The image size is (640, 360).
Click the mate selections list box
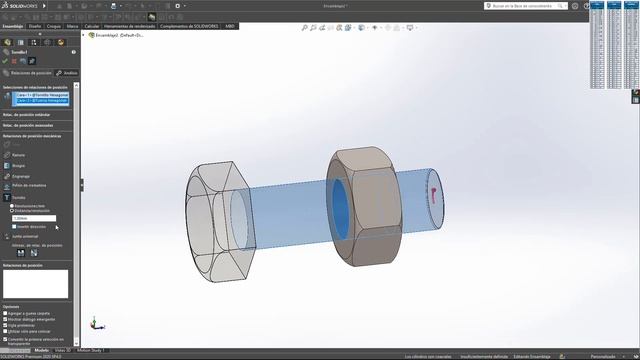click(x=40, y=99)
